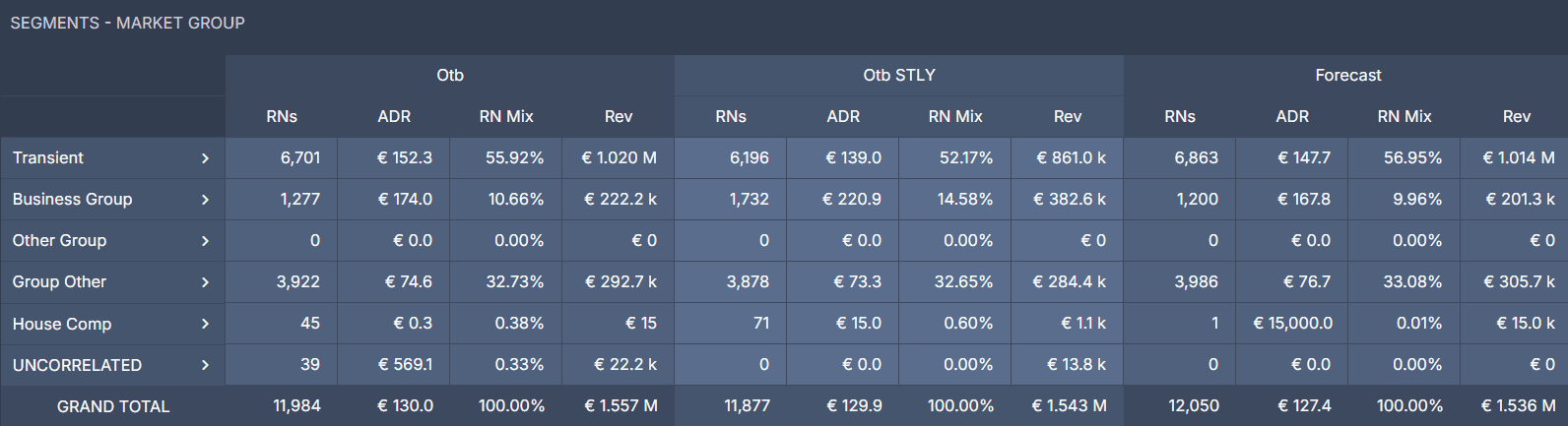Click the Business Group row label
Screen dimensions: 1568x426
coord(72,200)
